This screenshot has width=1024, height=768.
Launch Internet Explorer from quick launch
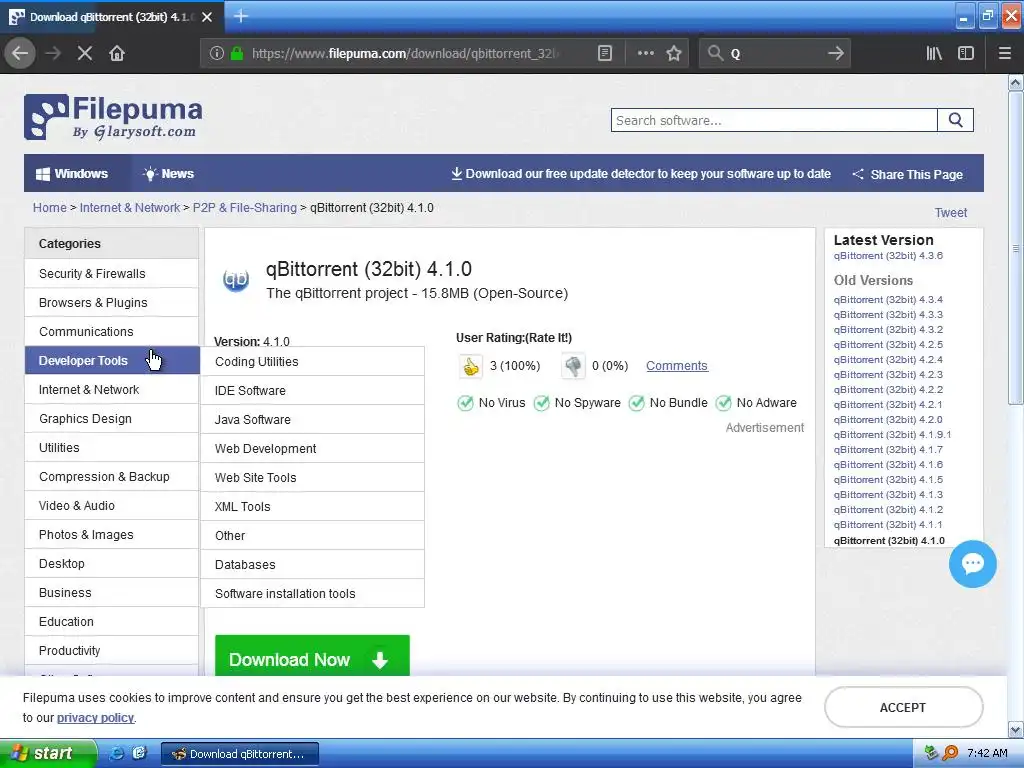pos(117,753)
